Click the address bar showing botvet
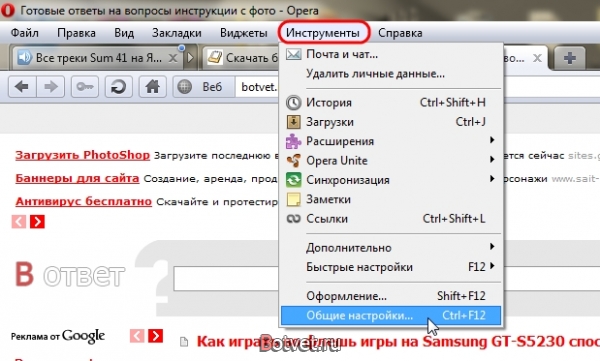Viewport: 600px width, 361px height. [x=258, y=87]
